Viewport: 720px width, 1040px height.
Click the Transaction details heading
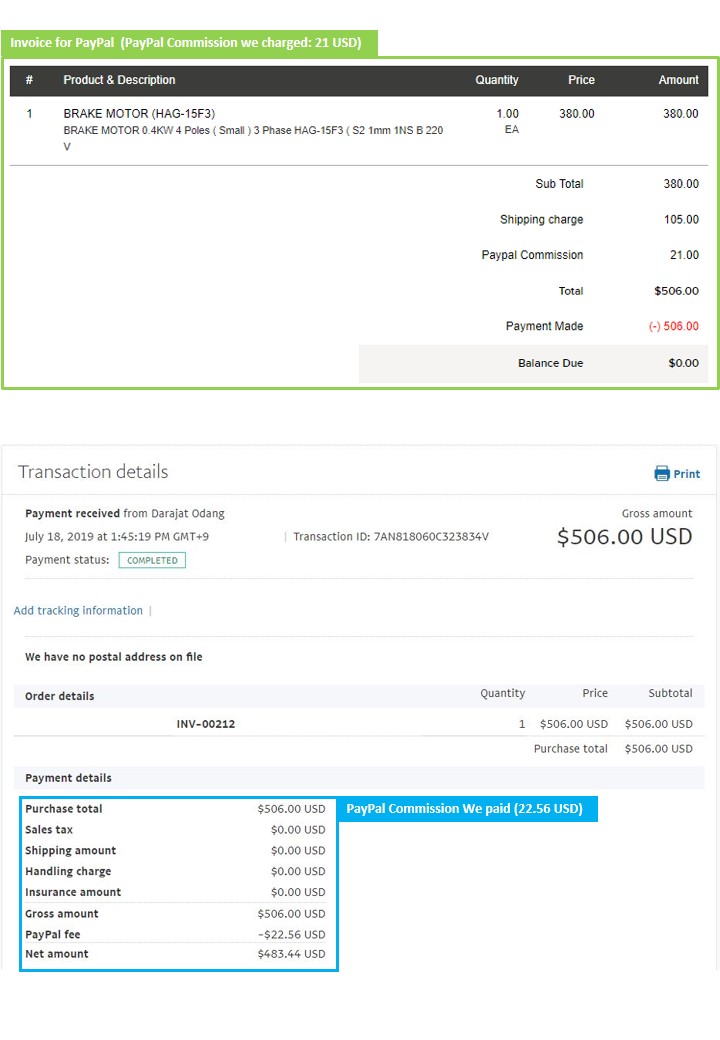93,472
